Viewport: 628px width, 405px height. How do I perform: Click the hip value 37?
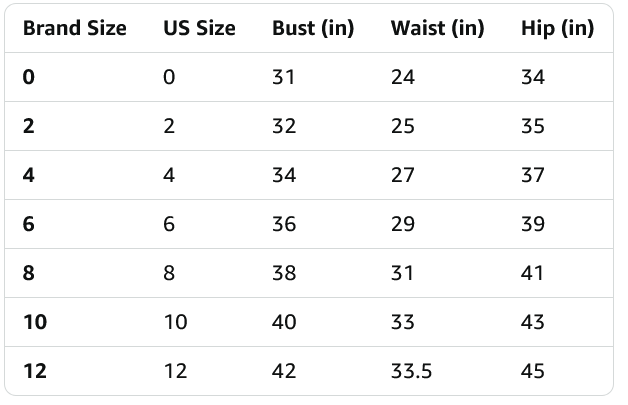533,175
